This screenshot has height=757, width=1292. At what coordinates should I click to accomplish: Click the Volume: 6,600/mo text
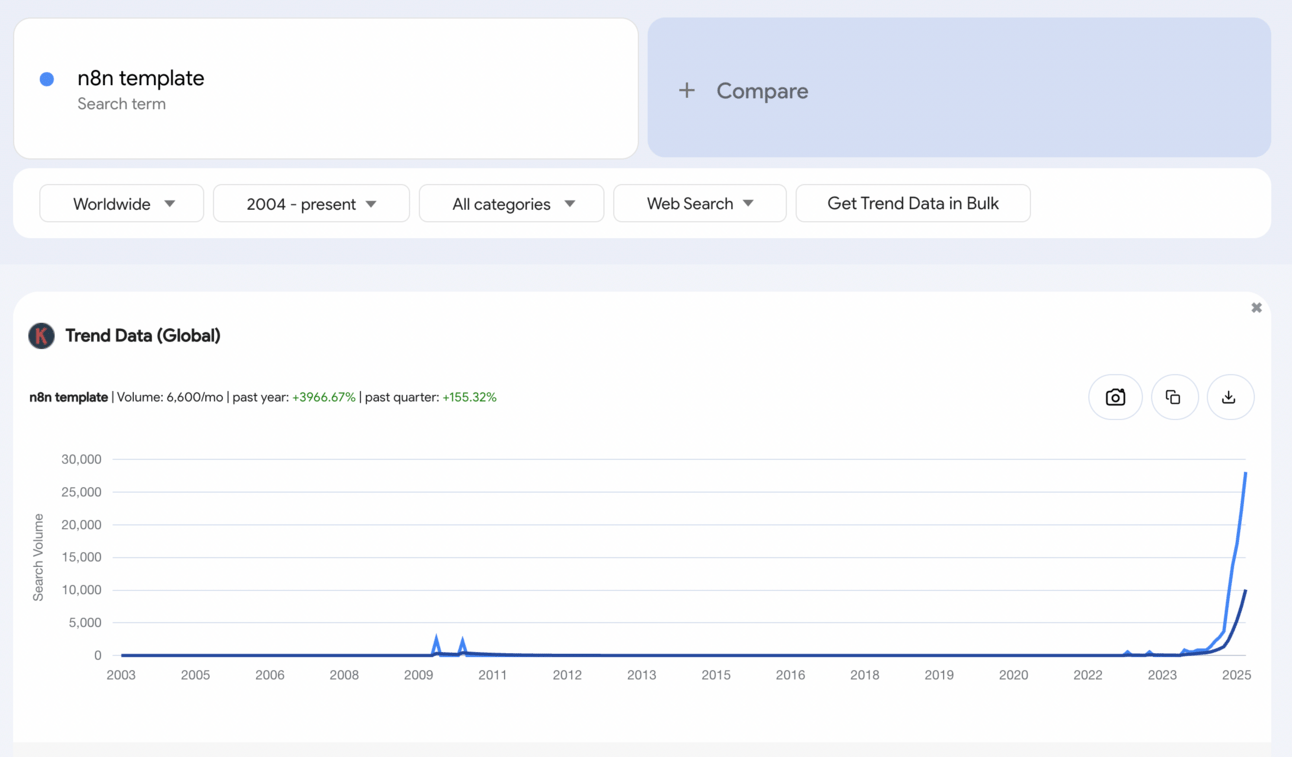click(170, 397)
